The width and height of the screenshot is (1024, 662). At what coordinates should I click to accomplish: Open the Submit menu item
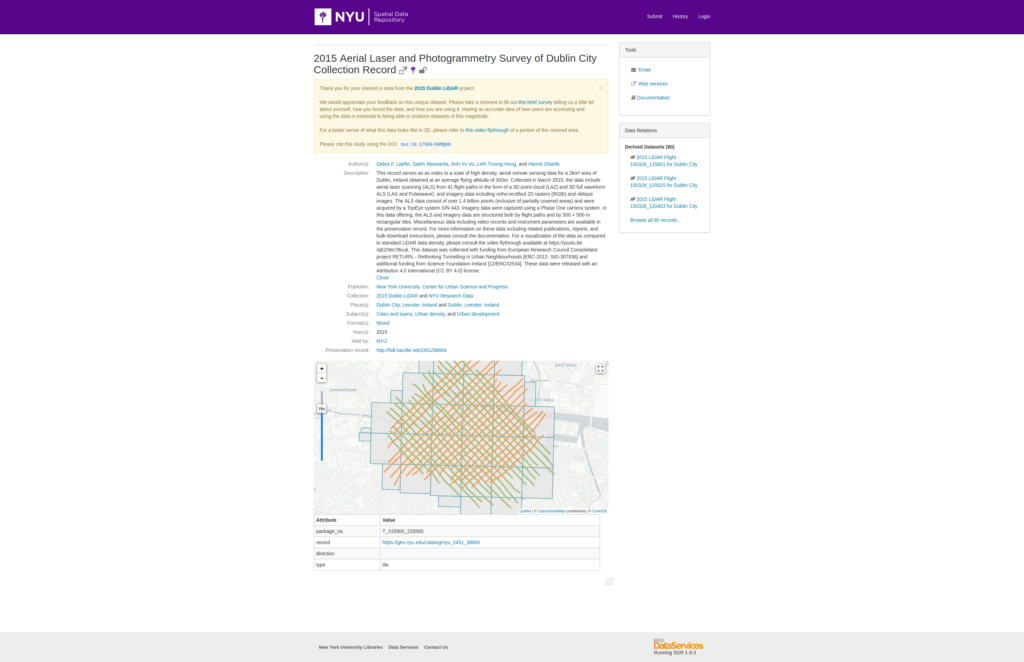[654, 16]
